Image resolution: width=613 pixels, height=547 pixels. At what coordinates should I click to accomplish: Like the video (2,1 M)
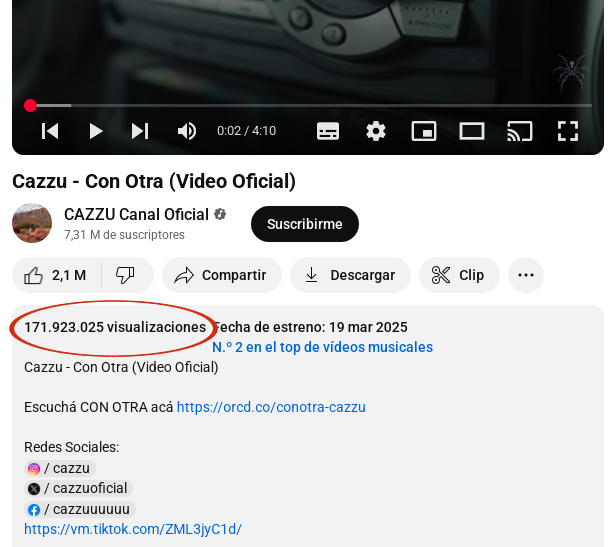pos(56,275)
